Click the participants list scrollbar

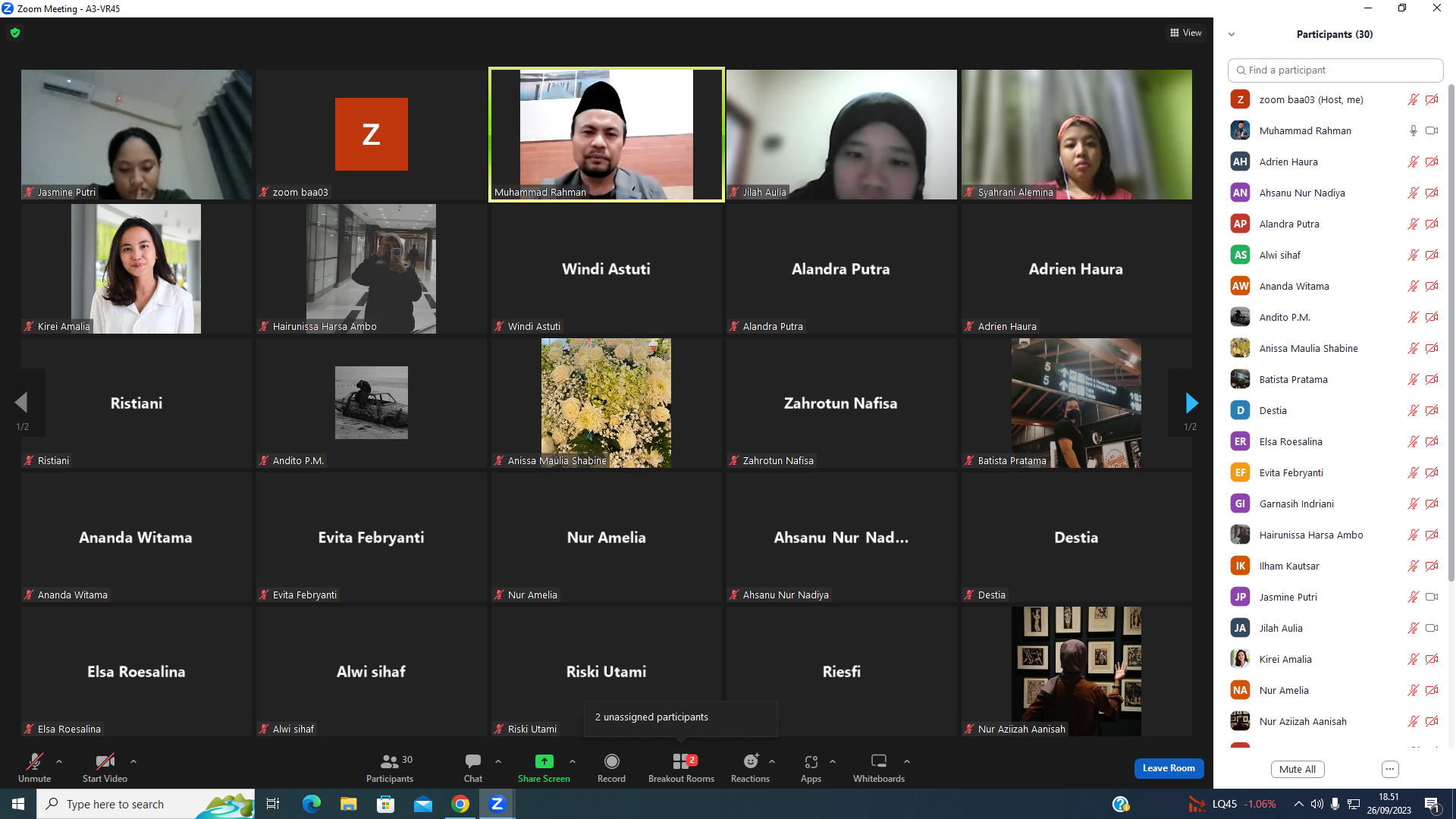(x=1451, y=332)
